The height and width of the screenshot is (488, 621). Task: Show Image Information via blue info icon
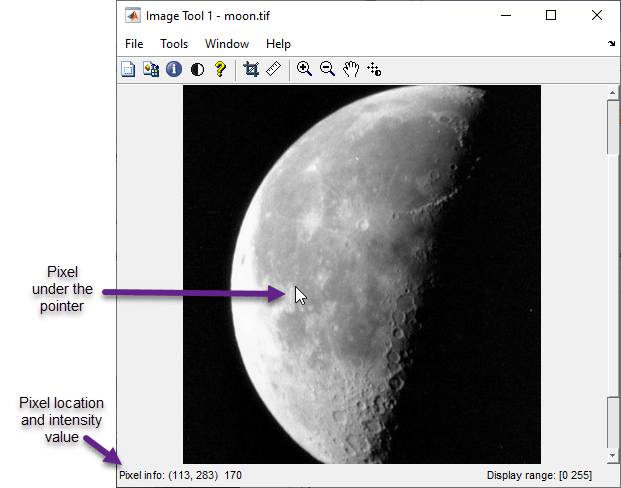tap(174, 69)
